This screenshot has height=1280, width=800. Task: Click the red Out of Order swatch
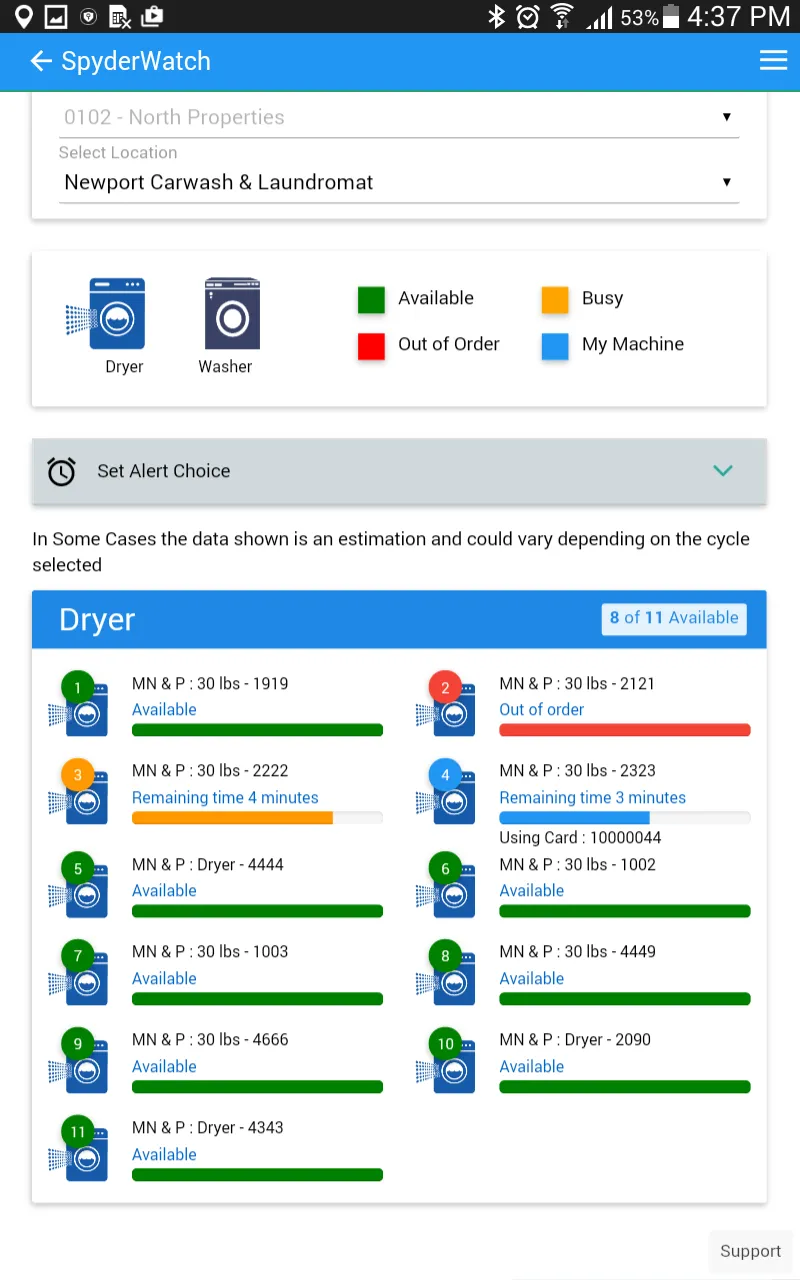tap(371, 345)
